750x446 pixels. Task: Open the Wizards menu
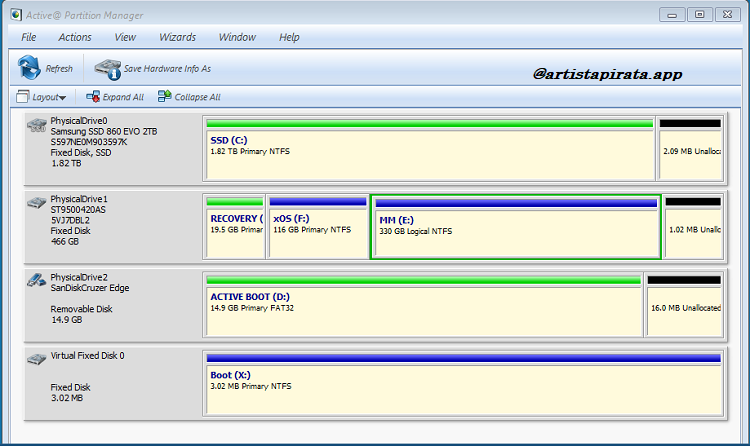coord(177,37)
